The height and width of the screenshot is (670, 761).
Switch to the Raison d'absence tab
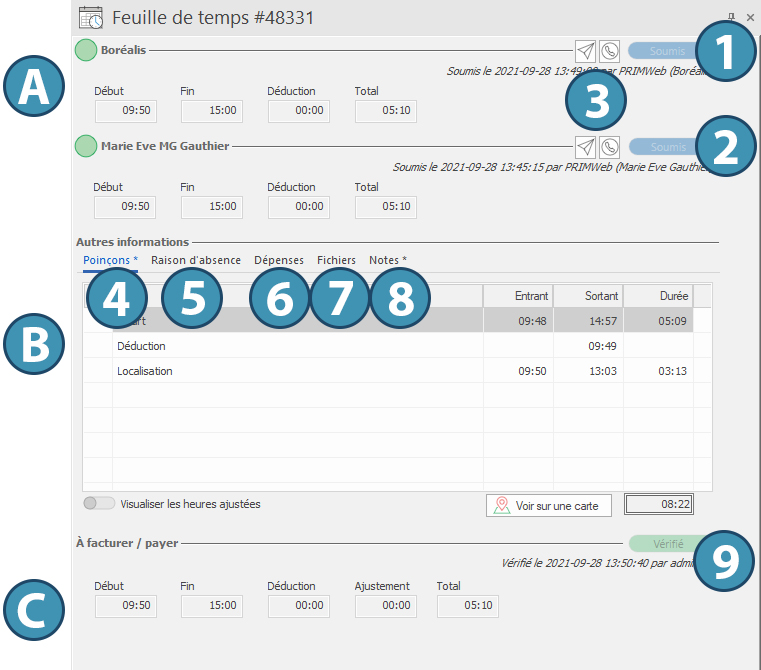point(196,260)
